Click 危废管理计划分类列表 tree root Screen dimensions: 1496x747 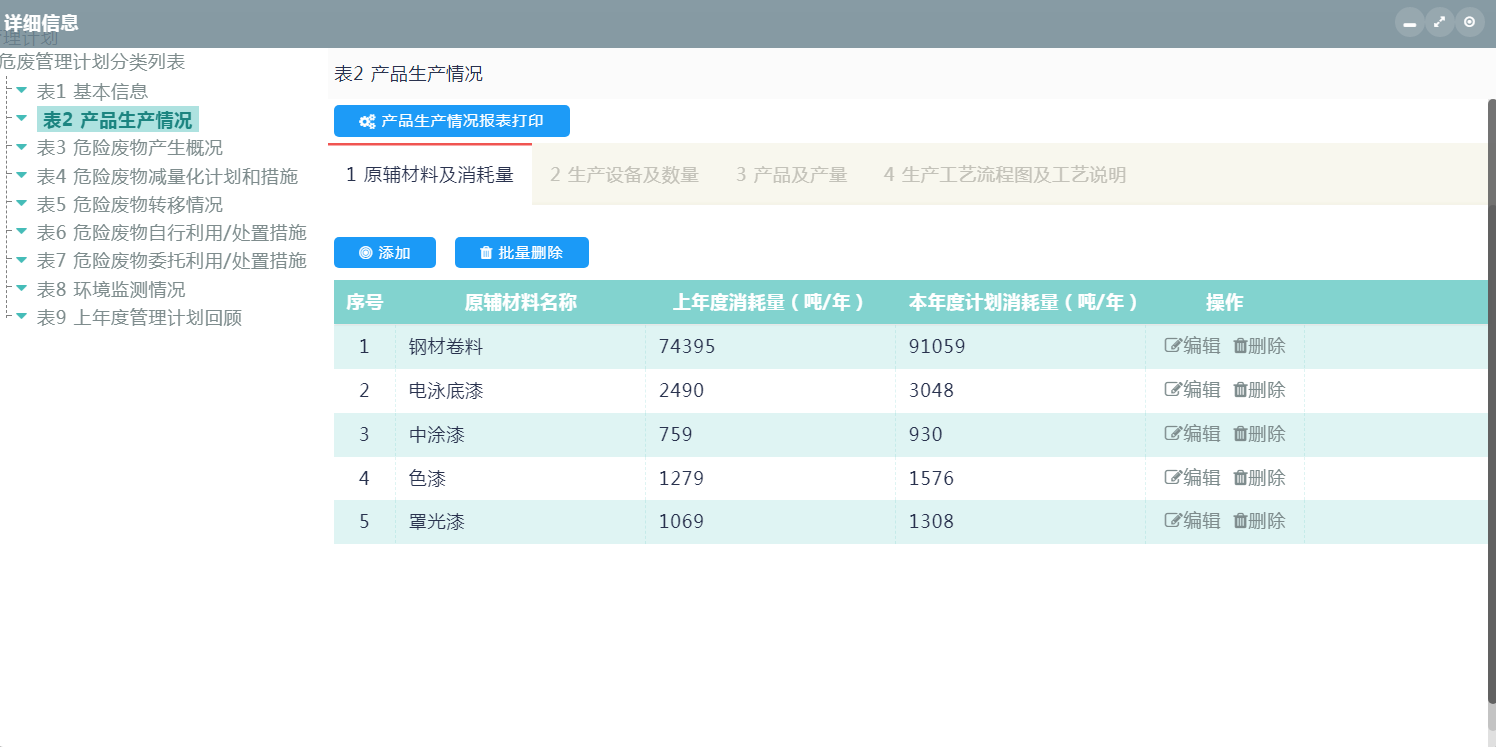point(92,61)
